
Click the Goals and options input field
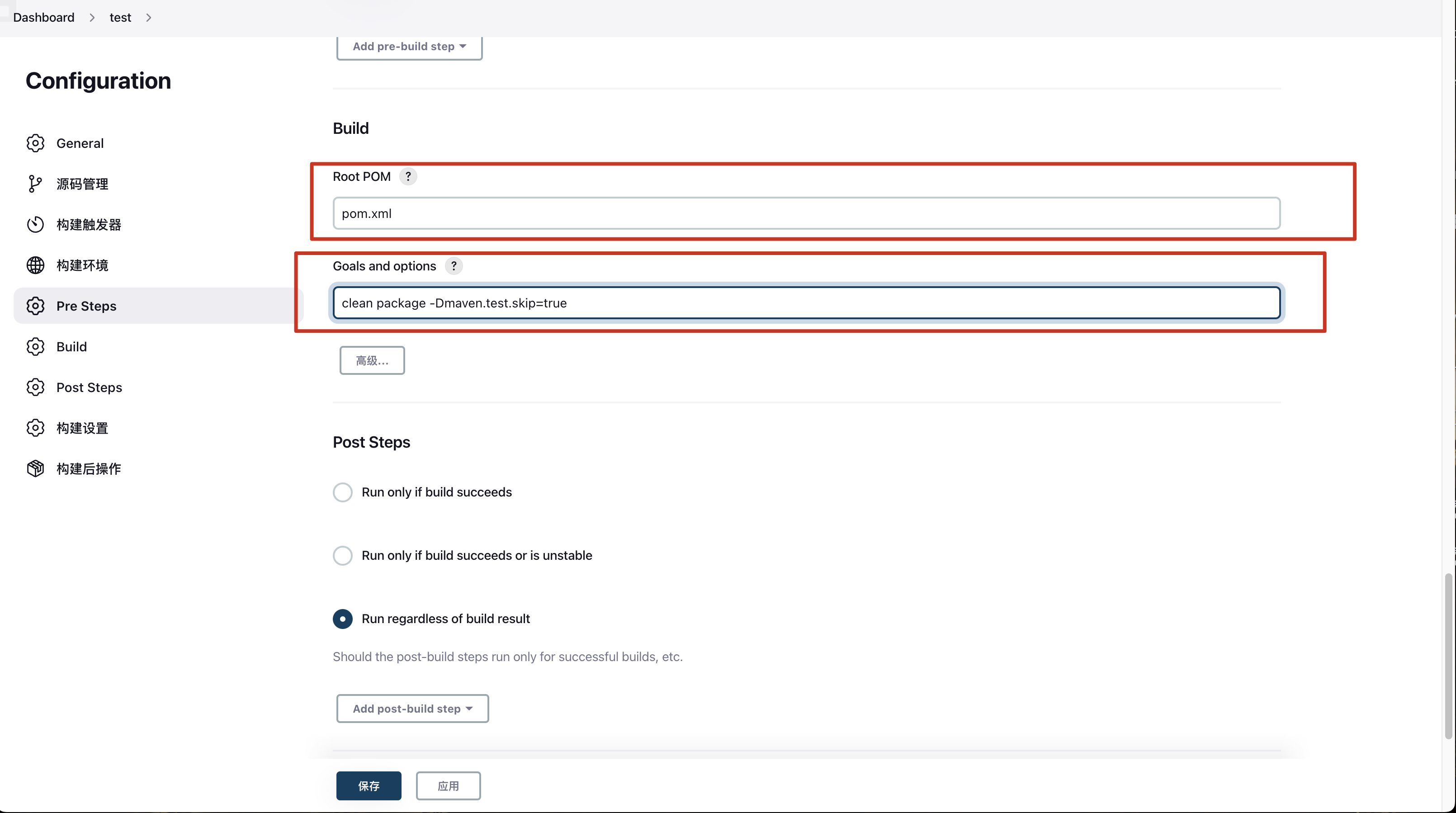pos(807,303)
